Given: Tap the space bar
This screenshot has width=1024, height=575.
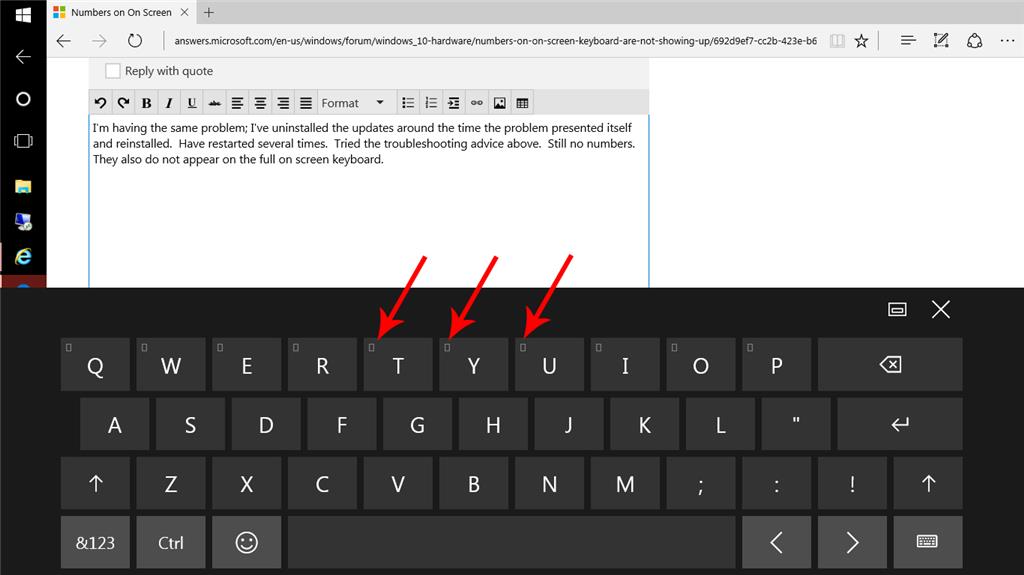Looking at the screenshot, I should (x=512, y=542).
